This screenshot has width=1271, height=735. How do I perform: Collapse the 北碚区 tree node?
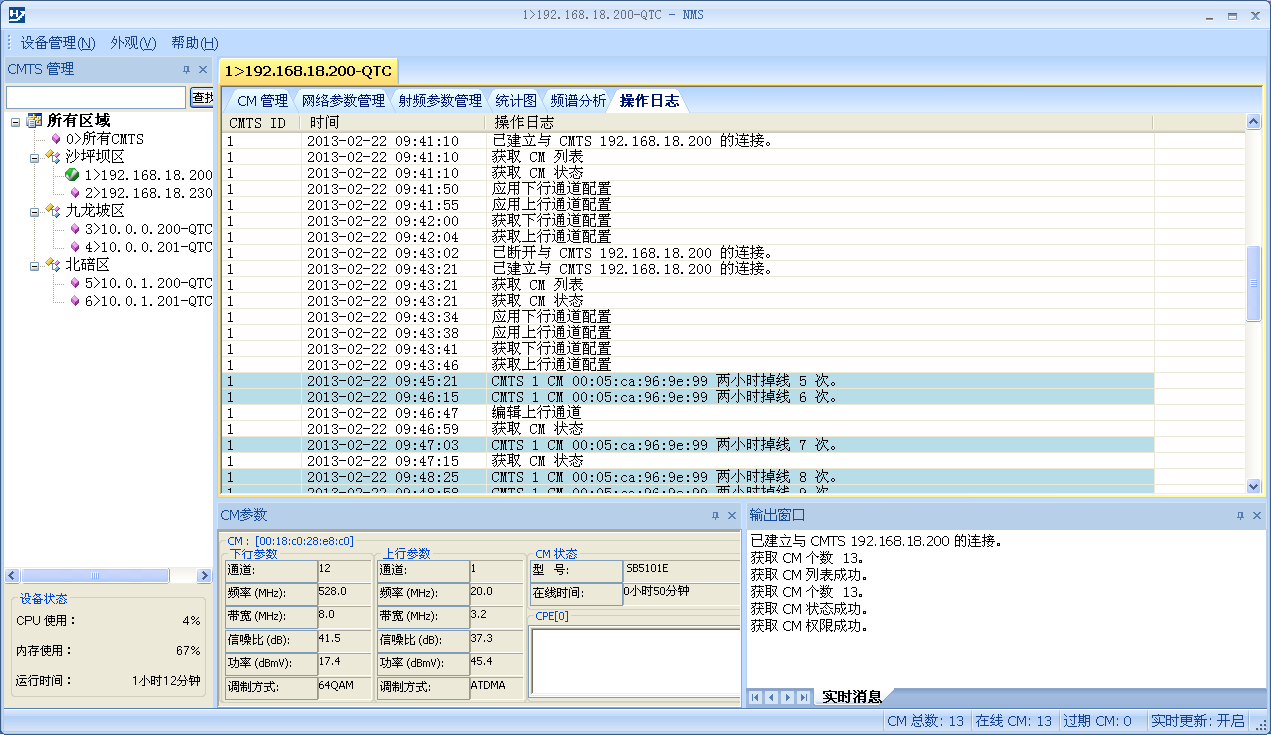(35, 265)
